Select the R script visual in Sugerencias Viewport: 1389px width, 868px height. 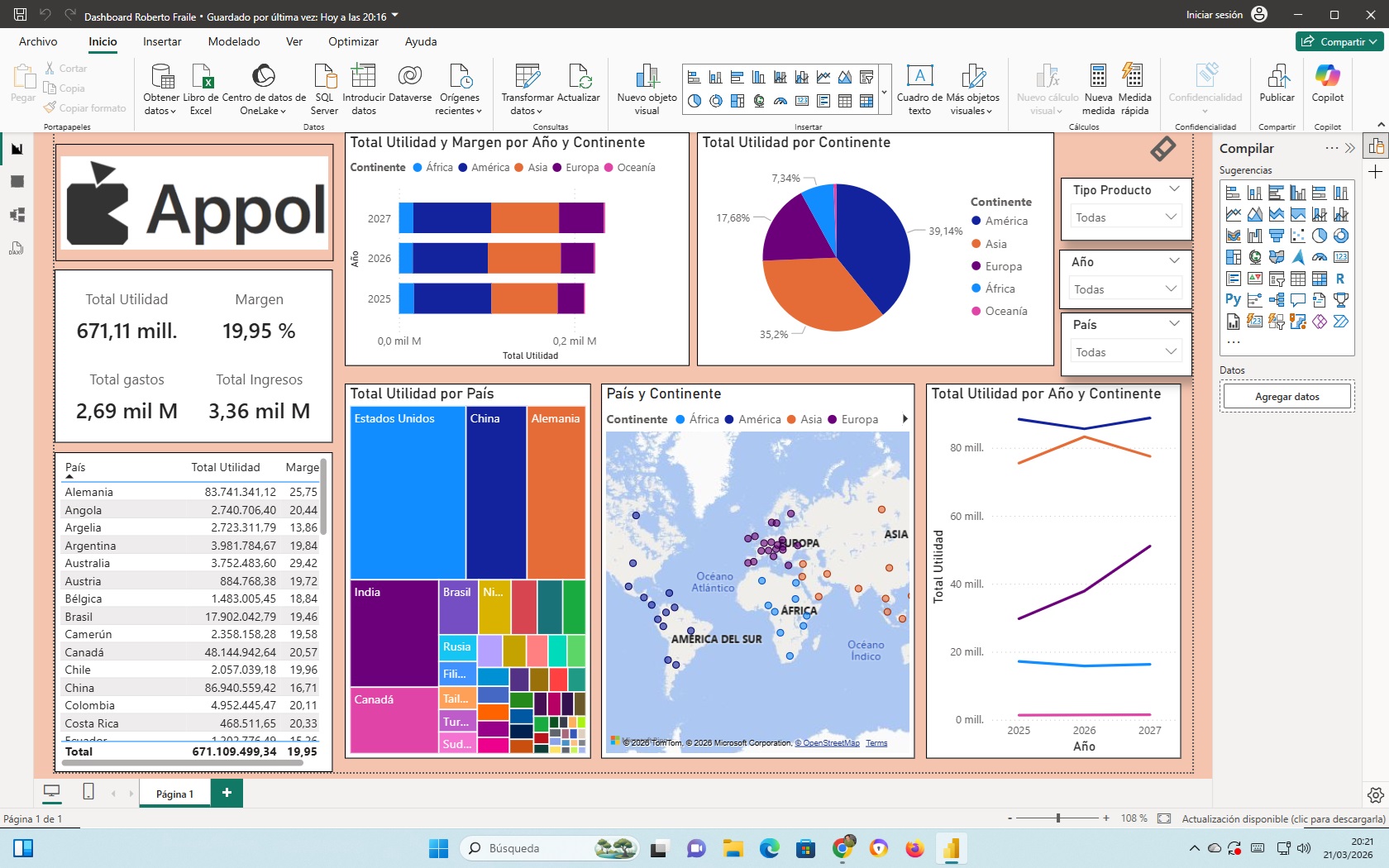[x=1340, y=279]
